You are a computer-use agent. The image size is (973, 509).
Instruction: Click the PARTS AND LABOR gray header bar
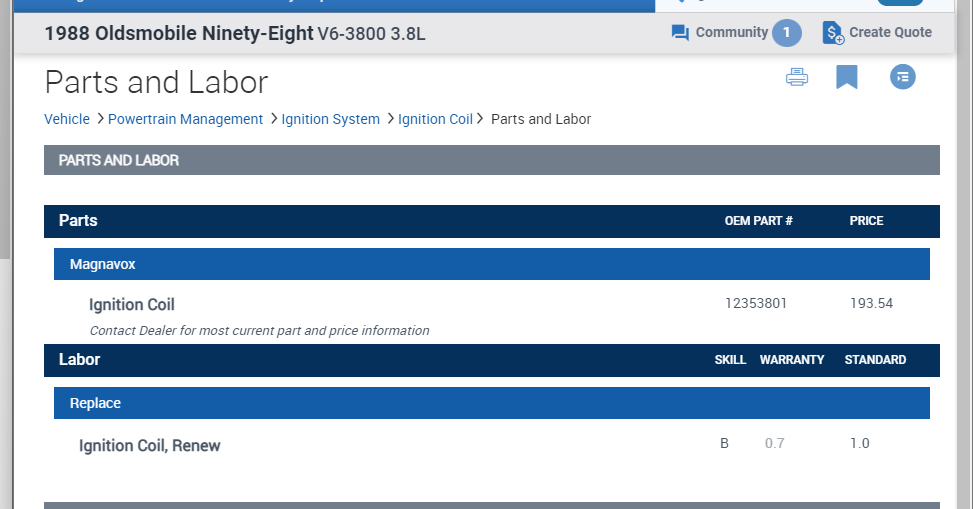491,160
